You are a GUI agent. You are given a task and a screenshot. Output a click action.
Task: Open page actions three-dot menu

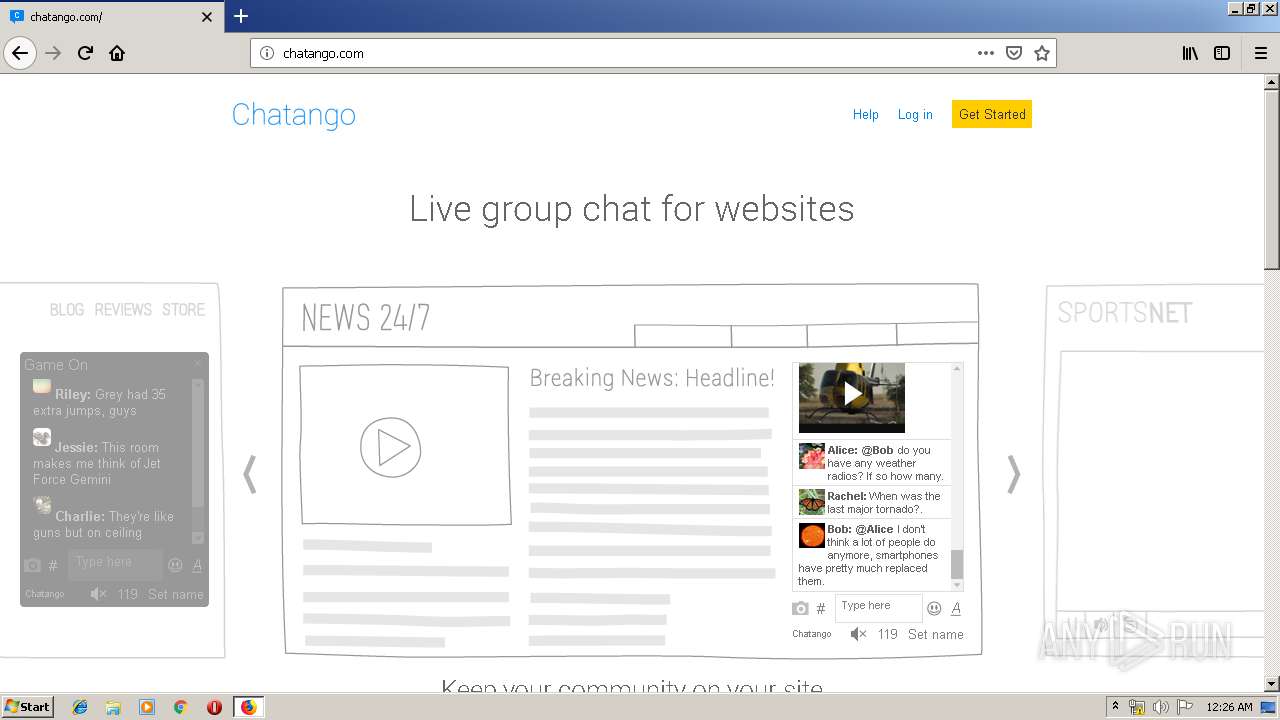click(x=986, y=53)
